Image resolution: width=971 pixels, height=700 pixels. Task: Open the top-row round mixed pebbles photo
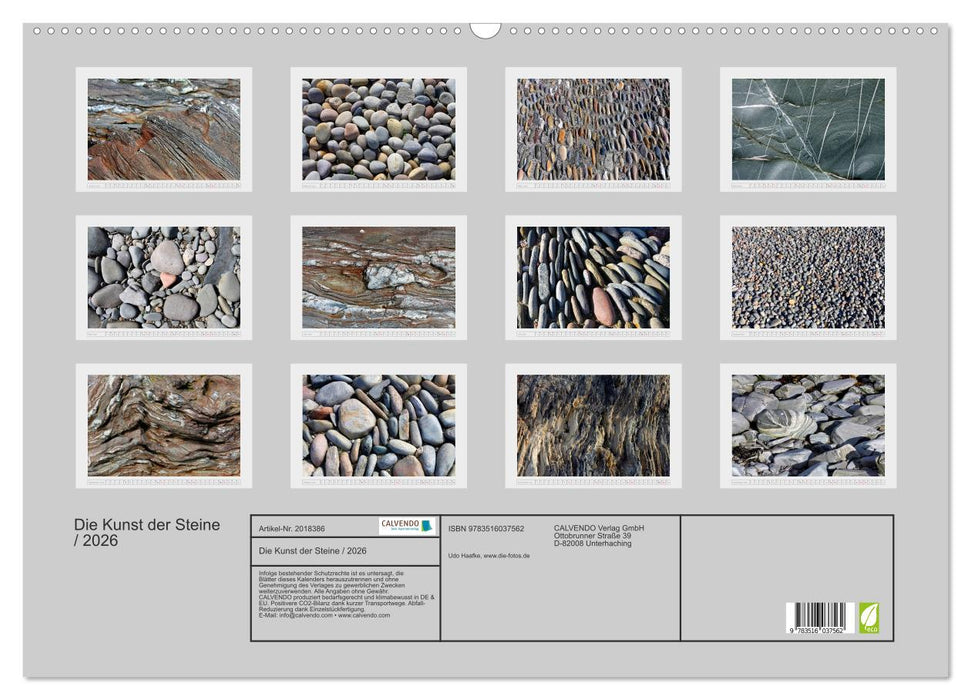point(379,129)
